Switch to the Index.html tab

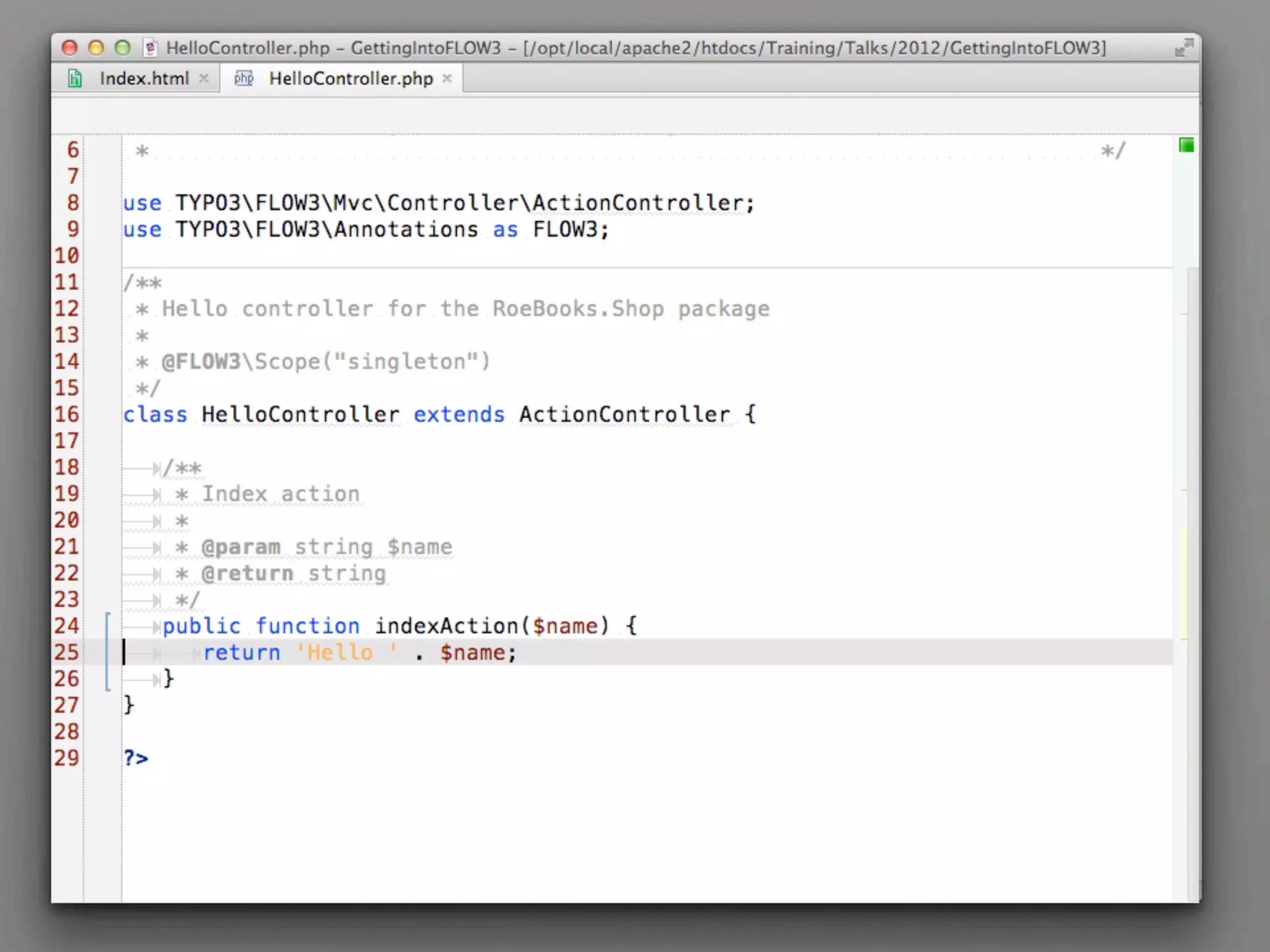pyautogui.click(x=144, y=79)
